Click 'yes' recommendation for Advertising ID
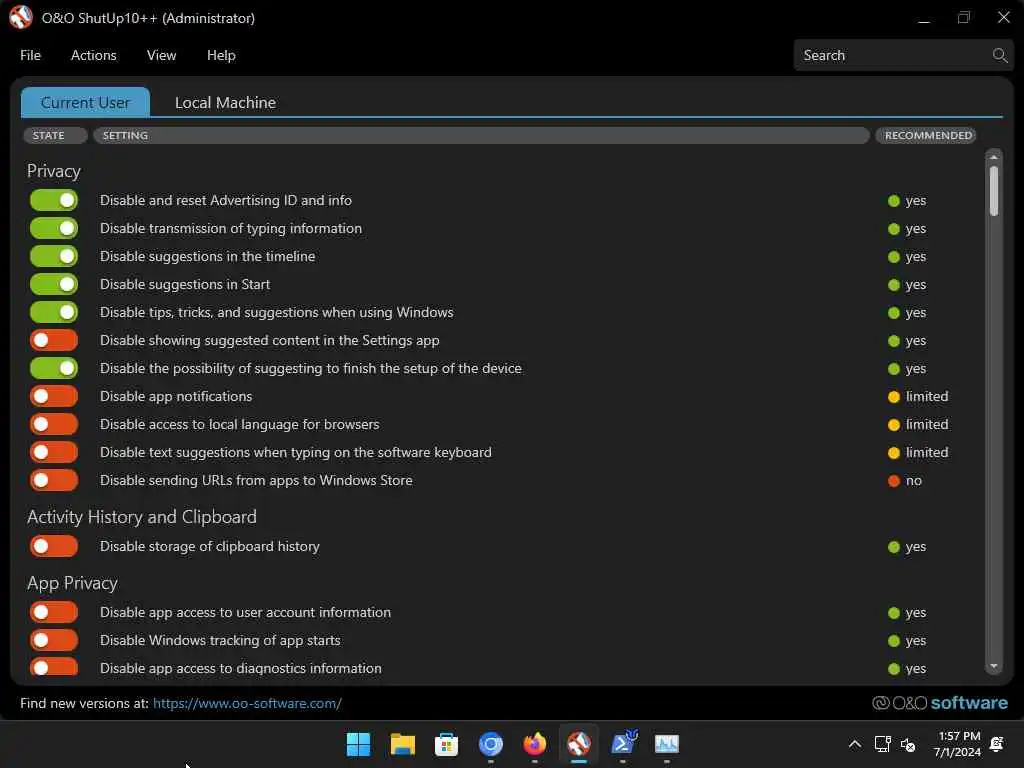 (x=907, y=200)
